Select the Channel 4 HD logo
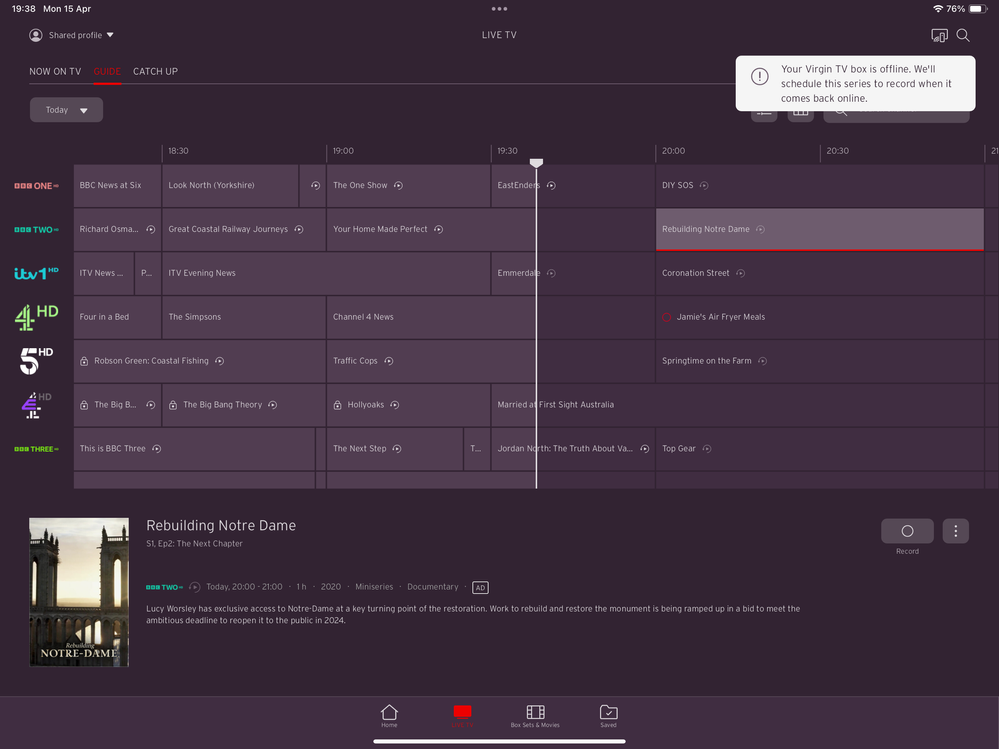The height and width of the screenshot is (749, 999). point(36,317)
